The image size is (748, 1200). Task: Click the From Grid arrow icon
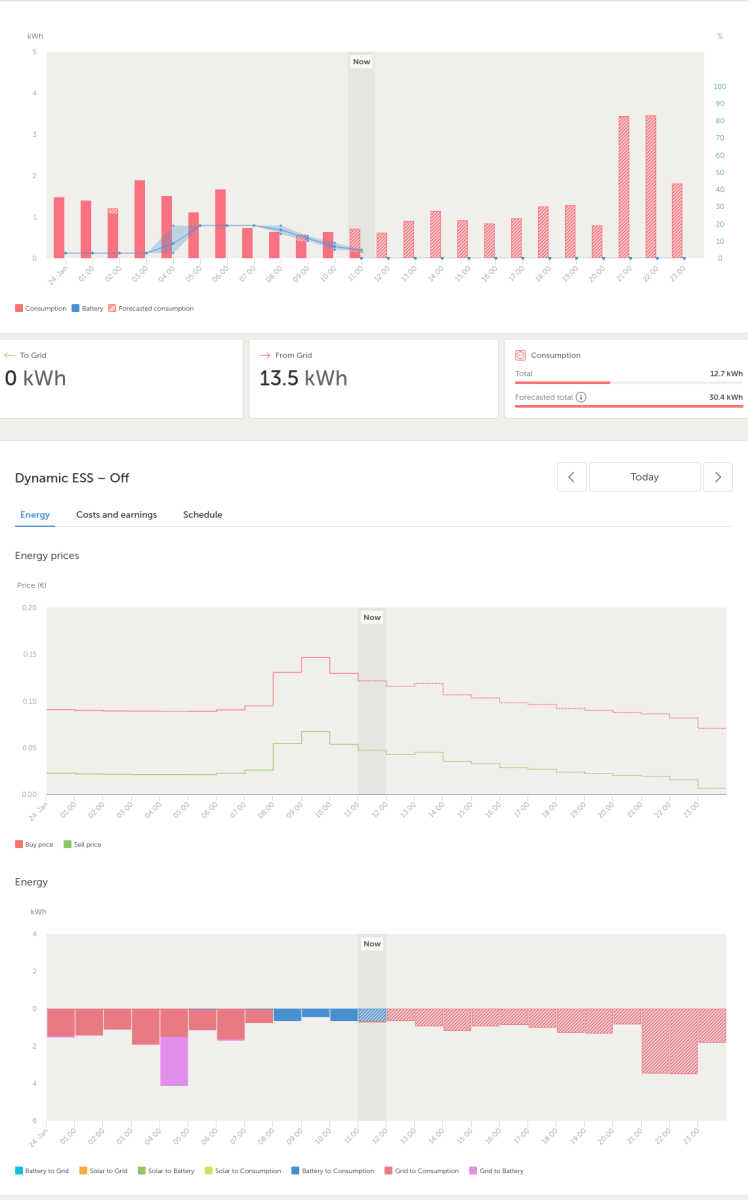pos(265,355)
